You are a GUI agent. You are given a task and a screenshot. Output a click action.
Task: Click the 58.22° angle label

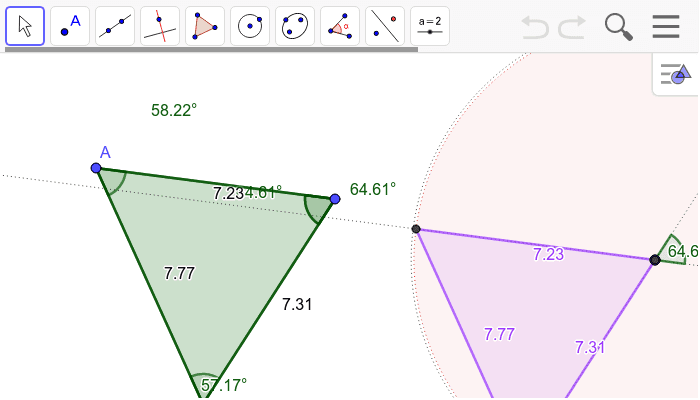[174, 110]
